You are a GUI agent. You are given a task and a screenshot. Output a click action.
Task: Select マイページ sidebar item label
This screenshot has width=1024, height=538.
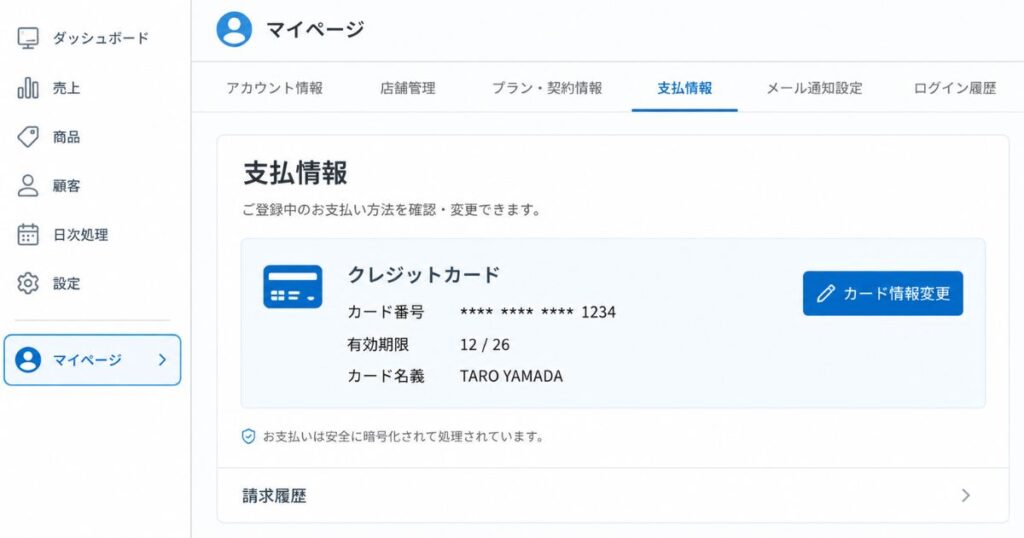point(87,360)
